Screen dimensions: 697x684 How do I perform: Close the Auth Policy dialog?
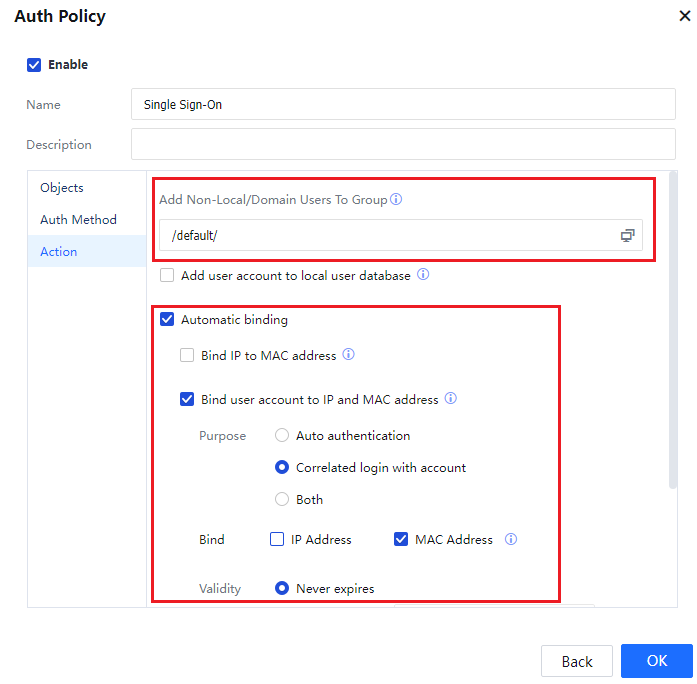coord(682,16)
